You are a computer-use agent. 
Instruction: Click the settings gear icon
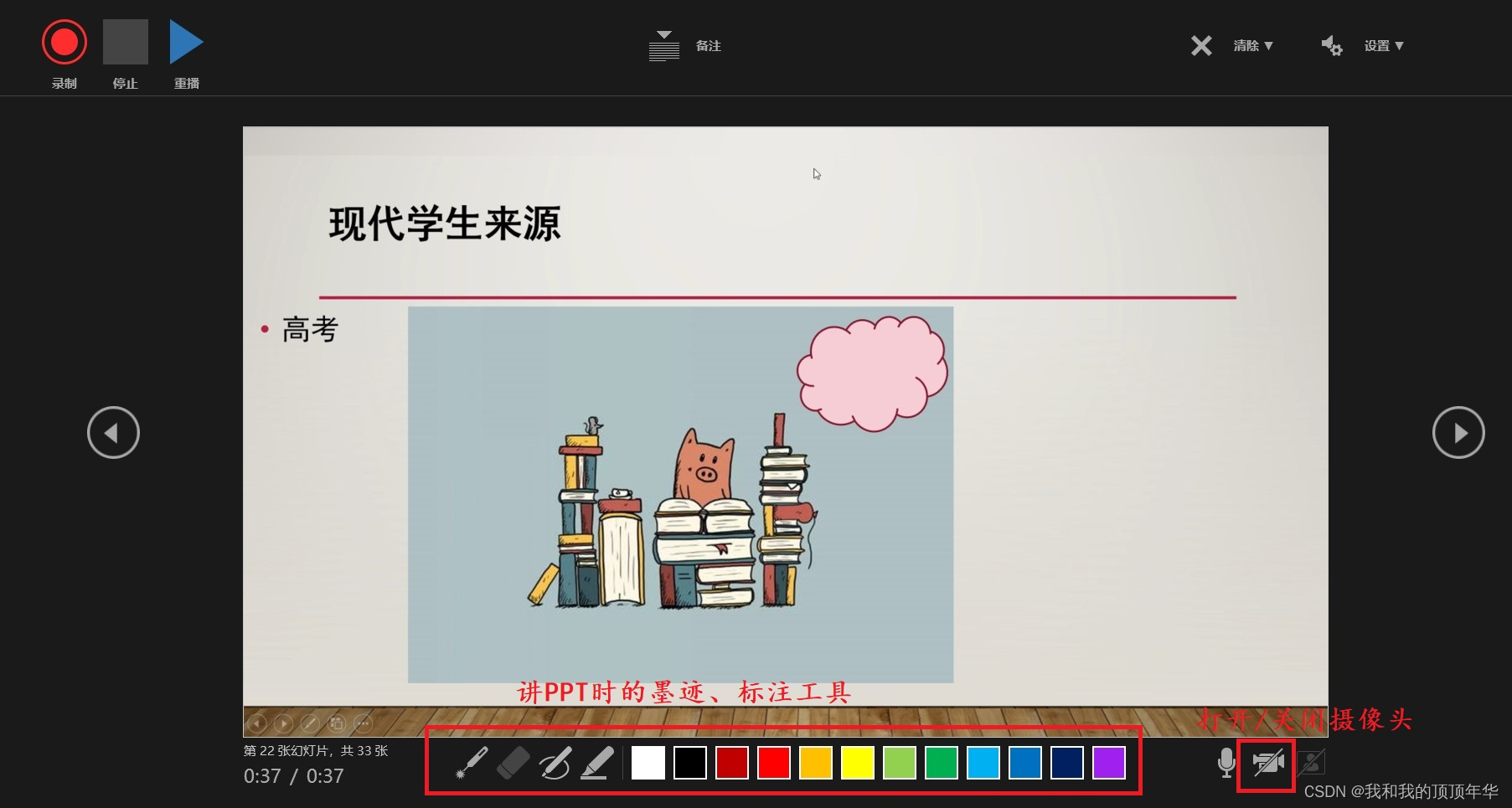1332,46
